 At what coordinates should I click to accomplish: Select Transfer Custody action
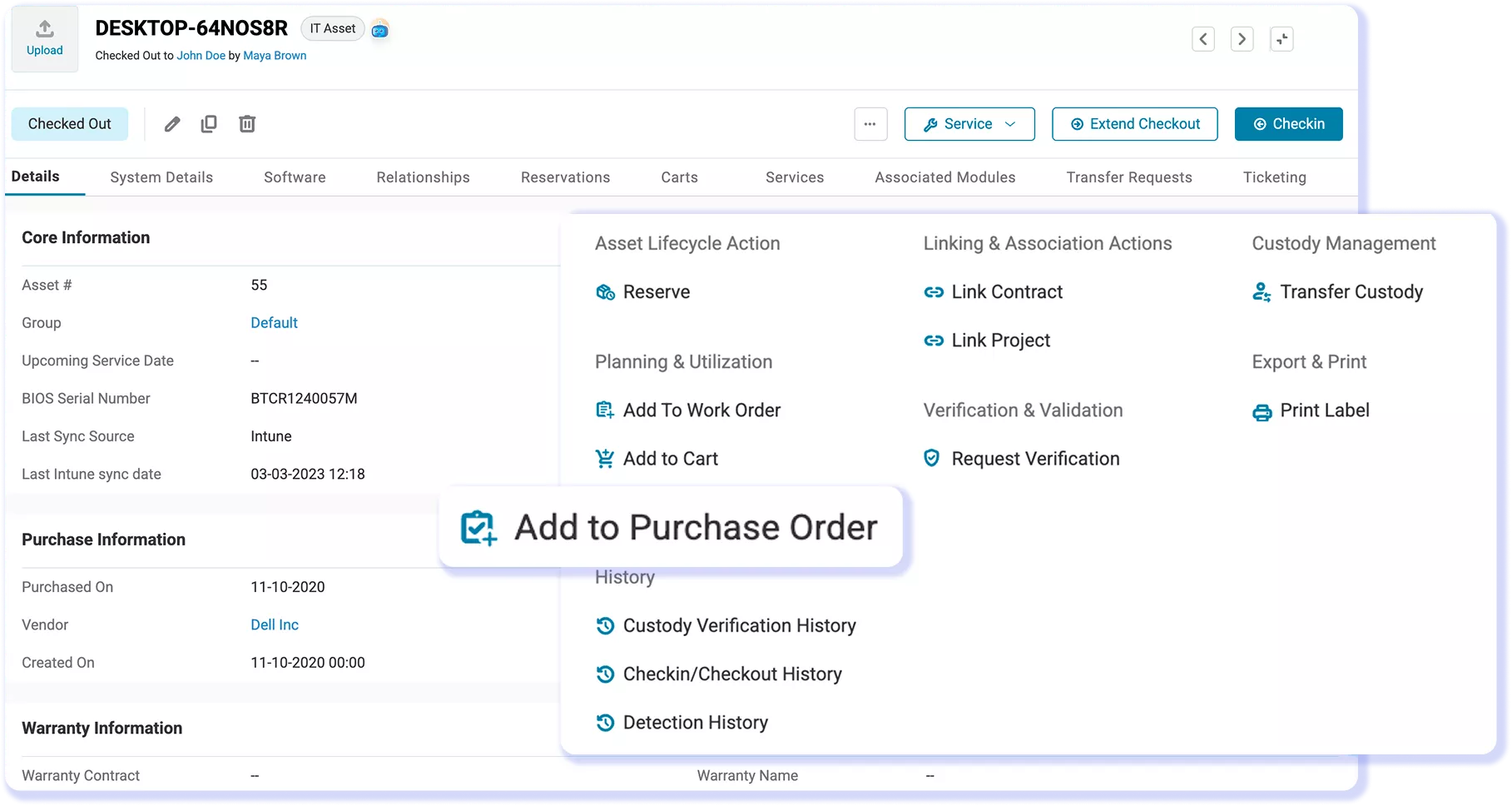[x=1338, y=292]
